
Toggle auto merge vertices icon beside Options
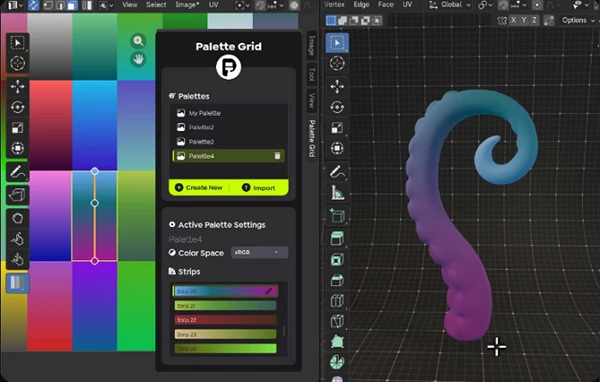549,20
